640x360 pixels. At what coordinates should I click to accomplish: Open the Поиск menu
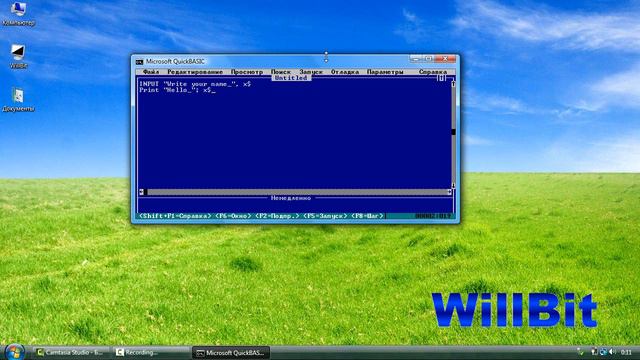281,72
